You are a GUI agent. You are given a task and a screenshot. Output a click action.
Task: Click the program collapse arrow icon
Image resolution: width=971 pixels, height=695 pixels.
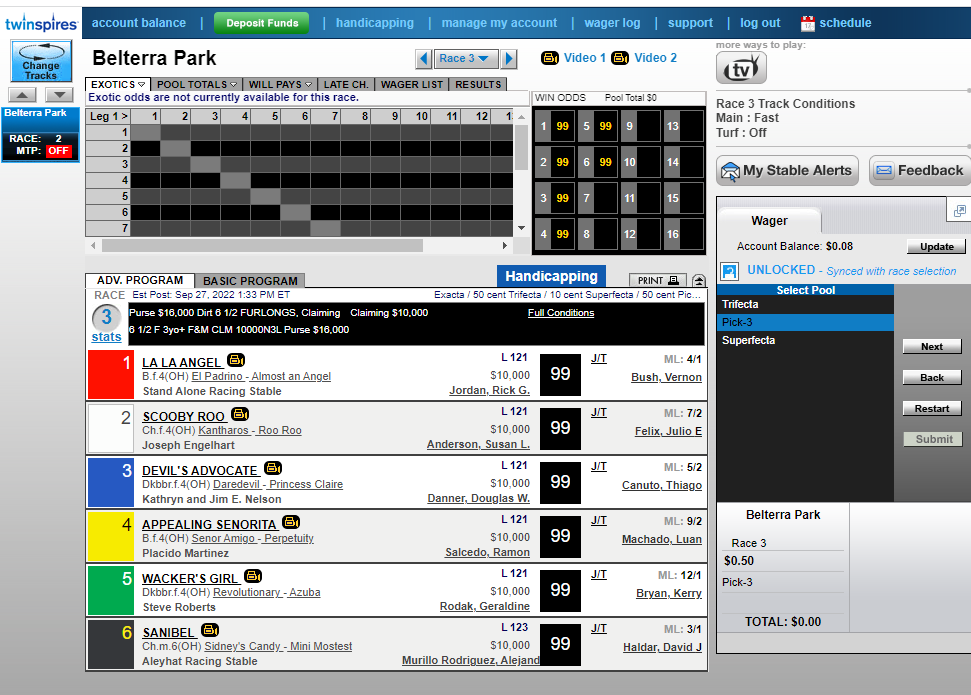699,281
